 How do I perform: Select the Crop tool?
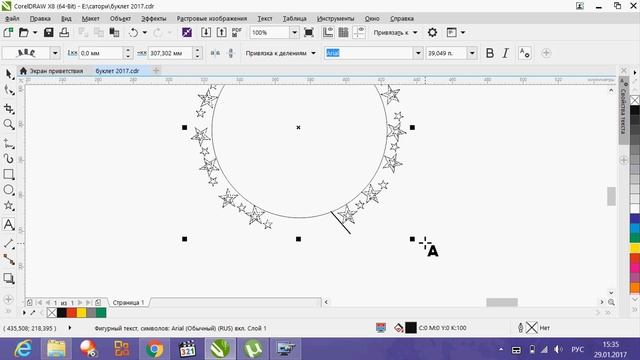(9, 108)
